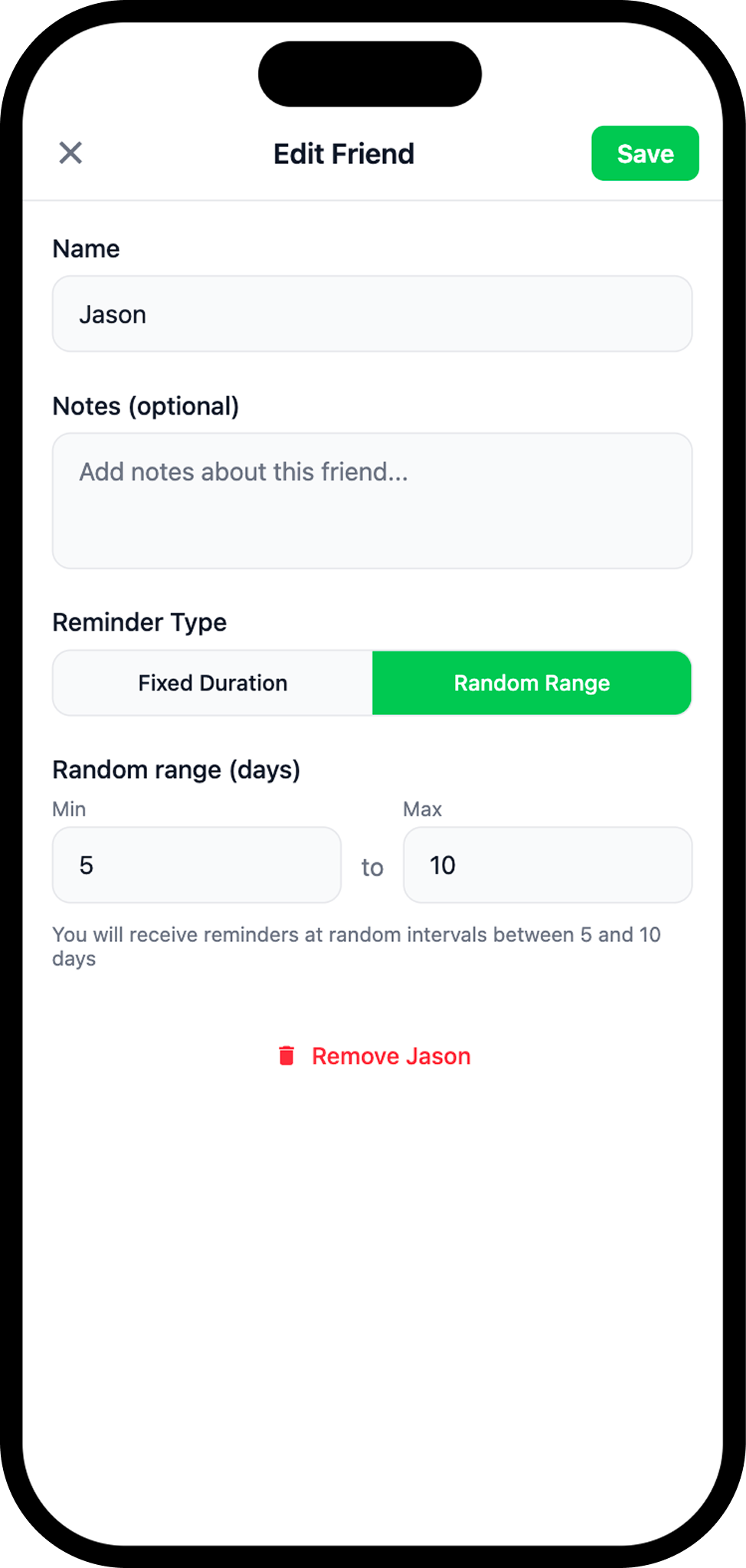The image size is (746, 1568).
Task: Close the Edit Friend screen
Action: tap(70, 153)
